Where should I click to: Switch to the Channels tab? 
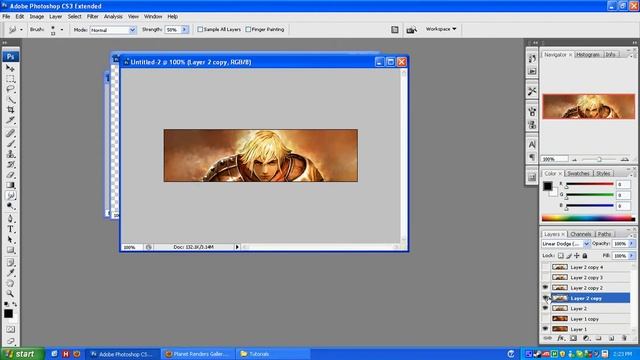point(580,234)
